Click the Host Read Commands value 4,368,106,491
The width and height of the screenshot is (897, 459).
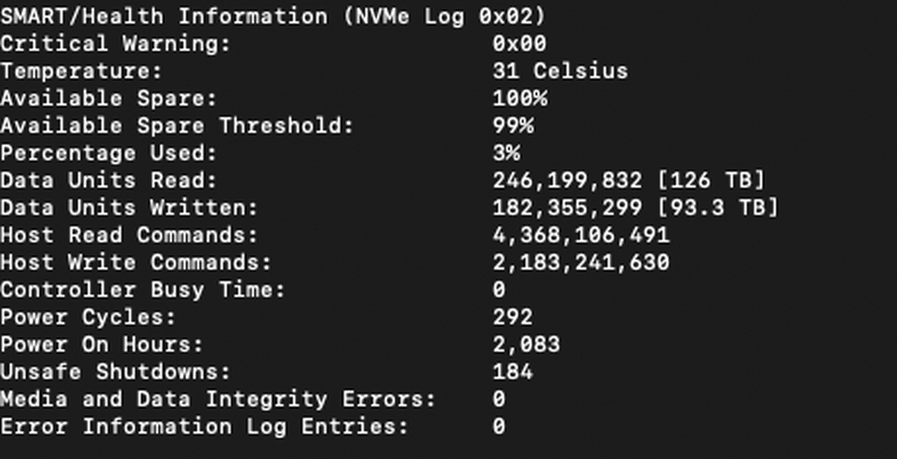point(581,236)
